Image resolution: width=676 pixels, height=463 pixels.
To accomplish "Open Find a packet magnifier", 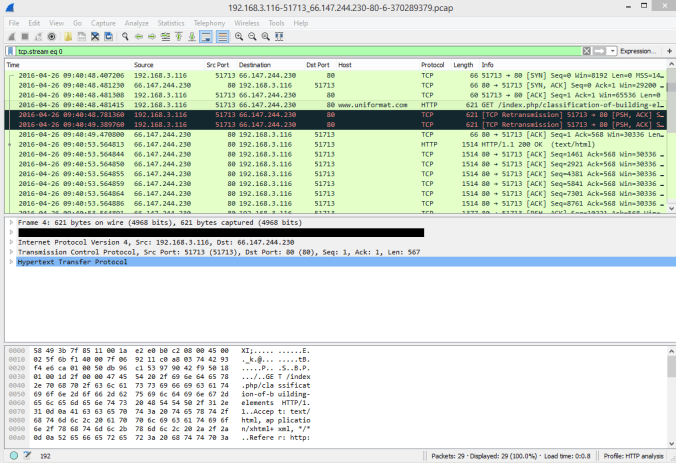I will 125,37.
